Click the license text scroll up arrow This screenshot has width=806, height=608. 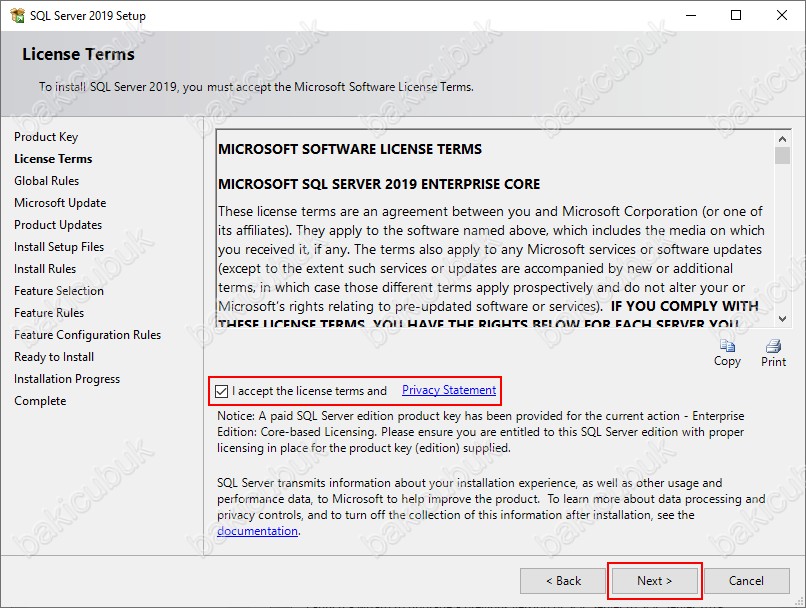point(782,139)
